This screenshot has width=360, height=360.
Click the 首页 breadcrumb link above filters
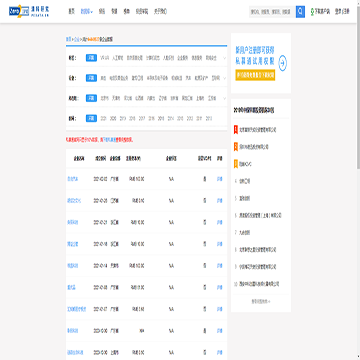pos(69,39)
